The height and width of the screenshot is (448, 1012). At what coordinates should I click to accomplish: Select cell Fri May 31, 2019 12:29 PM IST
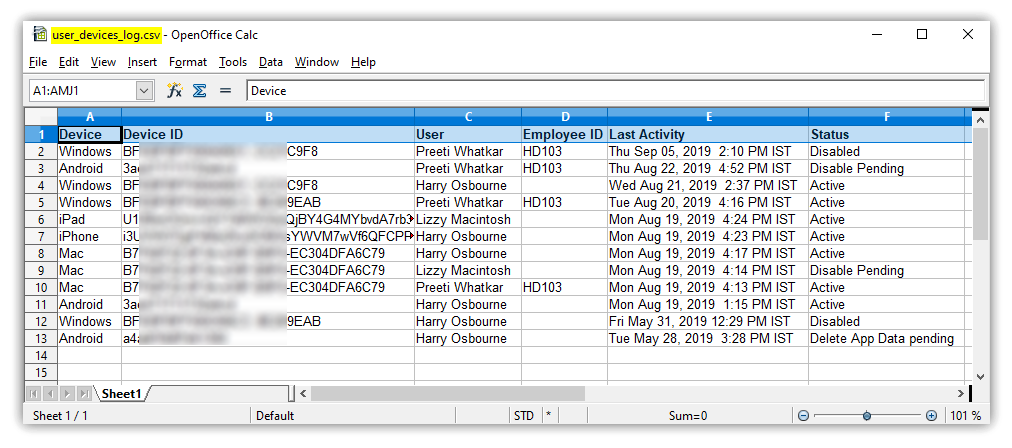tap(708, 321)
